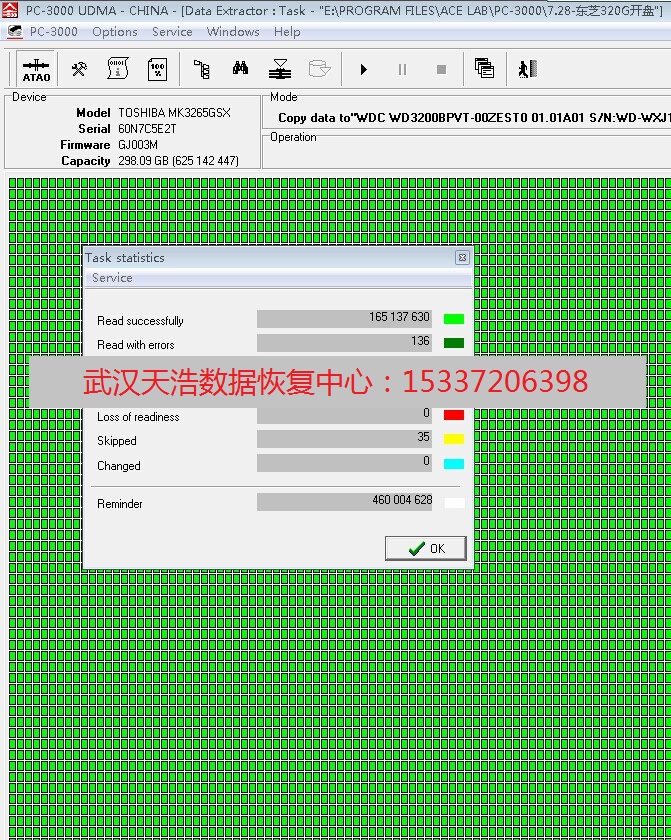Click the binoculars search icon

tap(241, 69)
